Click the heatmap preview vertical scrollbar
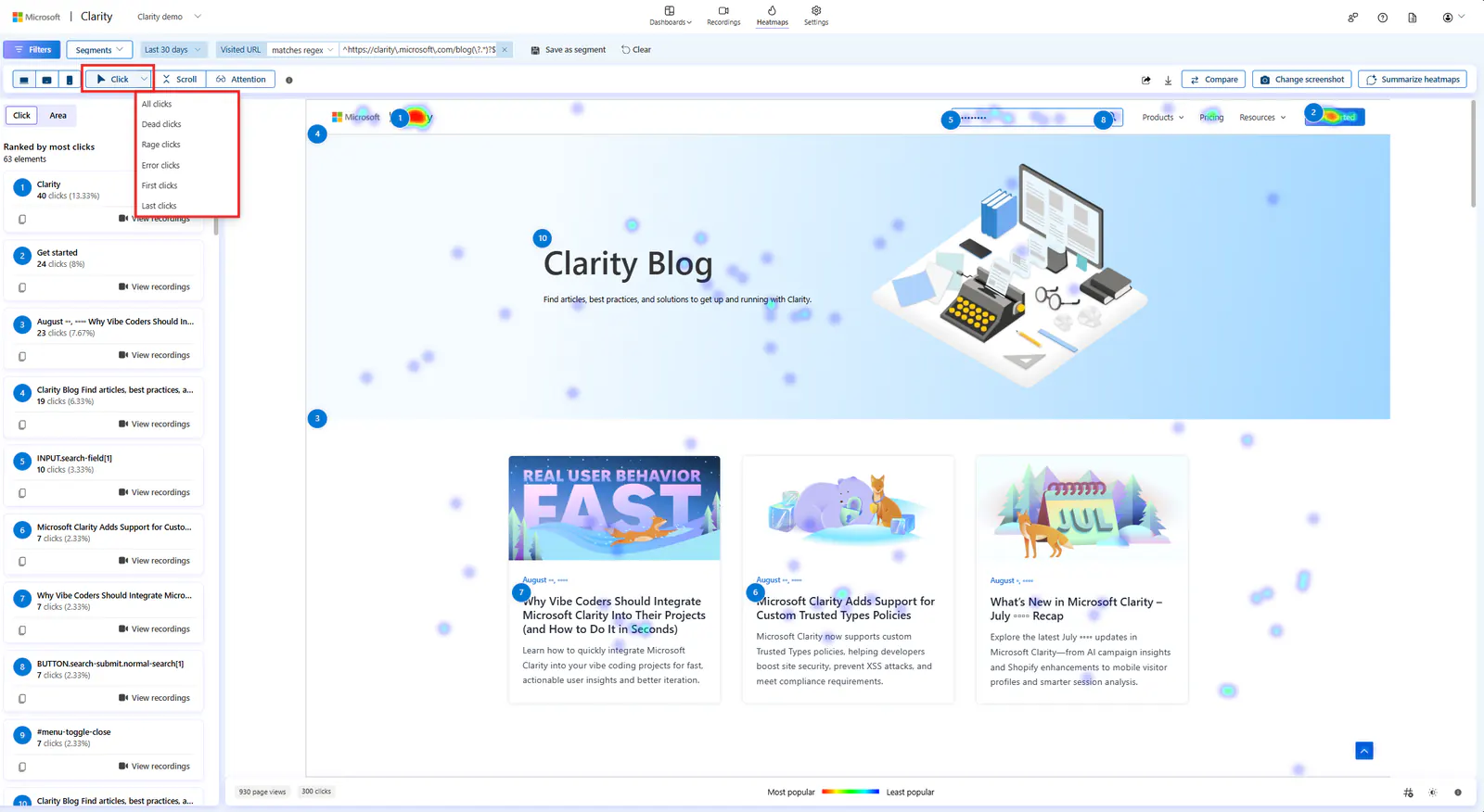This screenshot has height=812, width=1484. pyautogui.click(x=1473, y=154)
